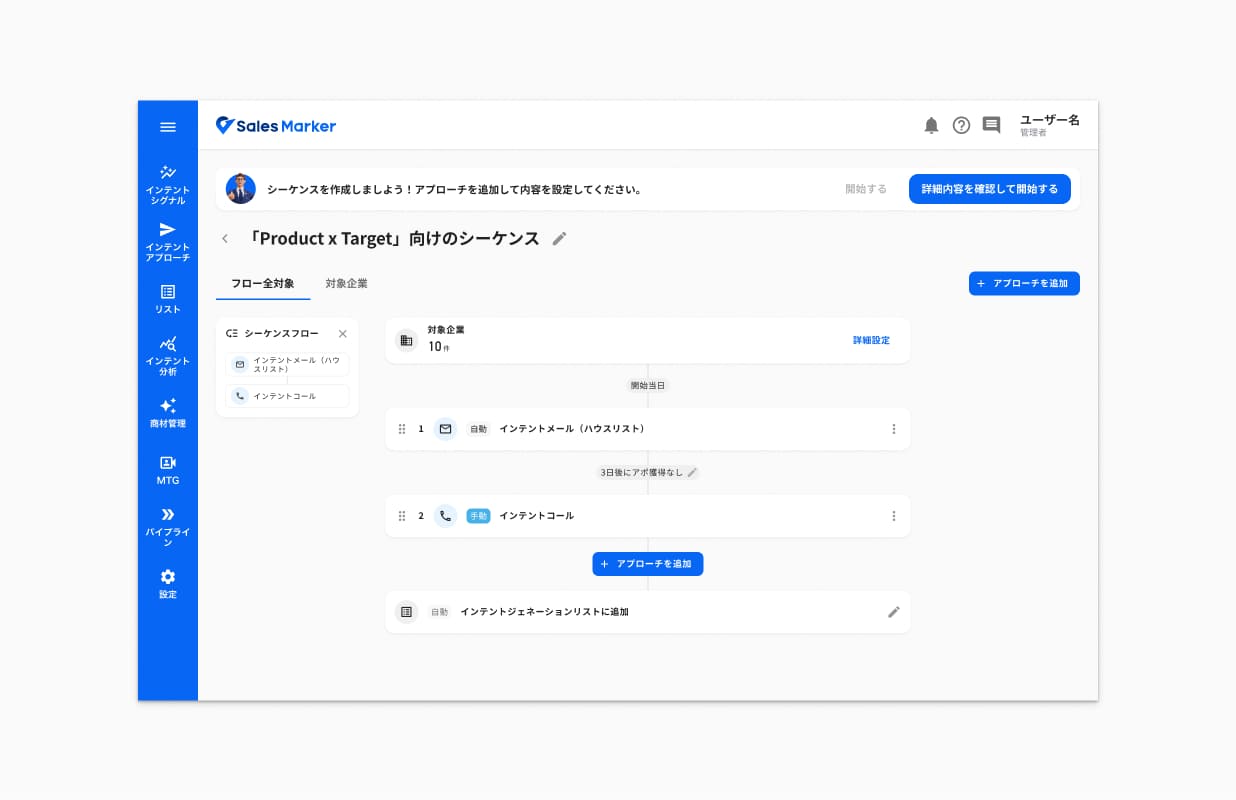The width and height of the screenshot is (1236, 800).
Task: Edit the sequence title with pencil icon
Action: tap(559, 238)
